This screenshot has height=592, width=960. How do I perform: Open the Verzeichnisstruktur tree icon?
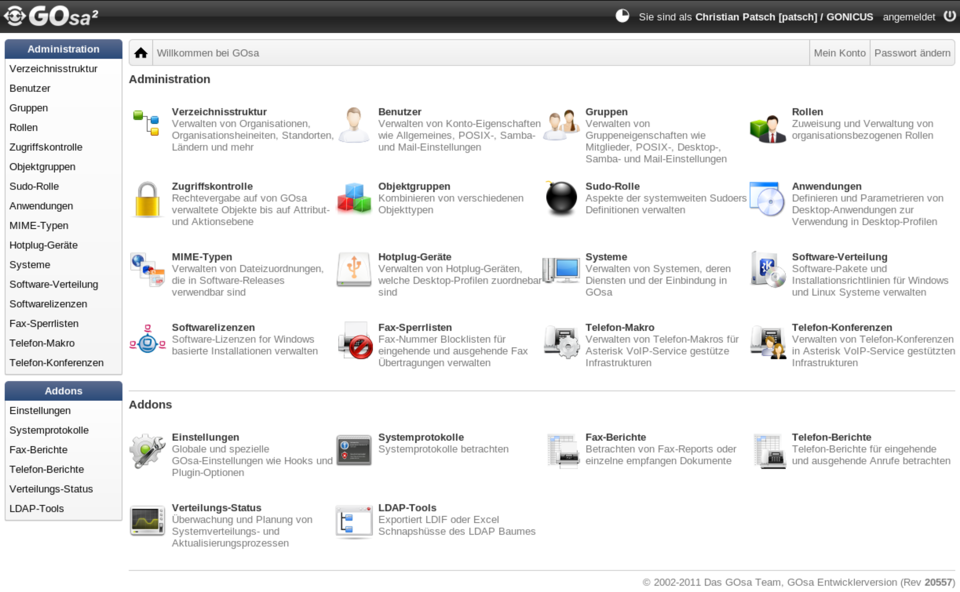coord(147,123)
